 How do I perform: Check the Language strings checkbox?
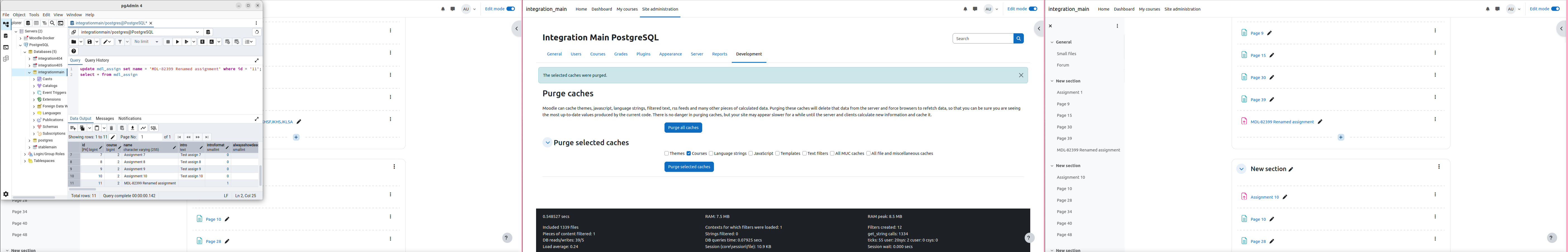tap(711, 154)
